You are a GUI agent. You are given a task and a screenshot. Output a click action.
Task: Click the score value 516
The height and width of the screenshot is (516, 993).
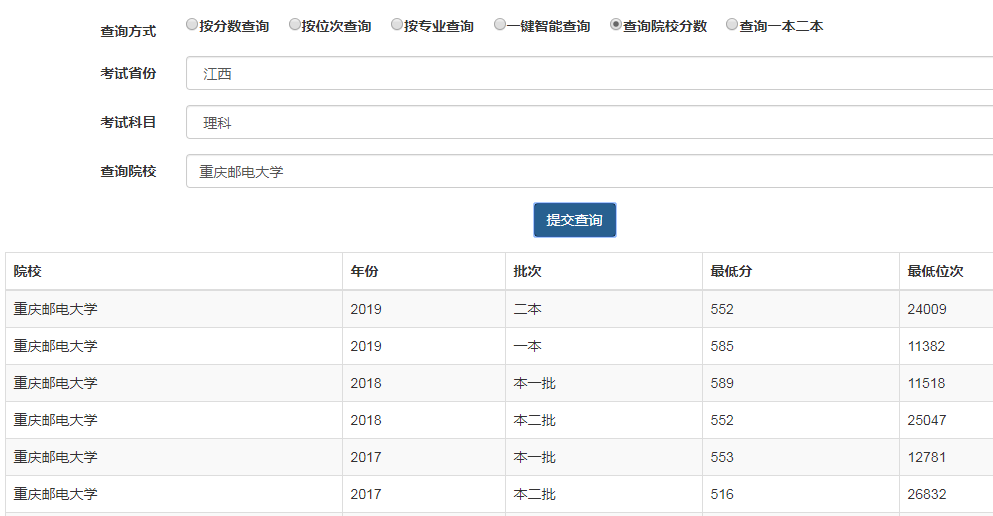coord(722,494)
